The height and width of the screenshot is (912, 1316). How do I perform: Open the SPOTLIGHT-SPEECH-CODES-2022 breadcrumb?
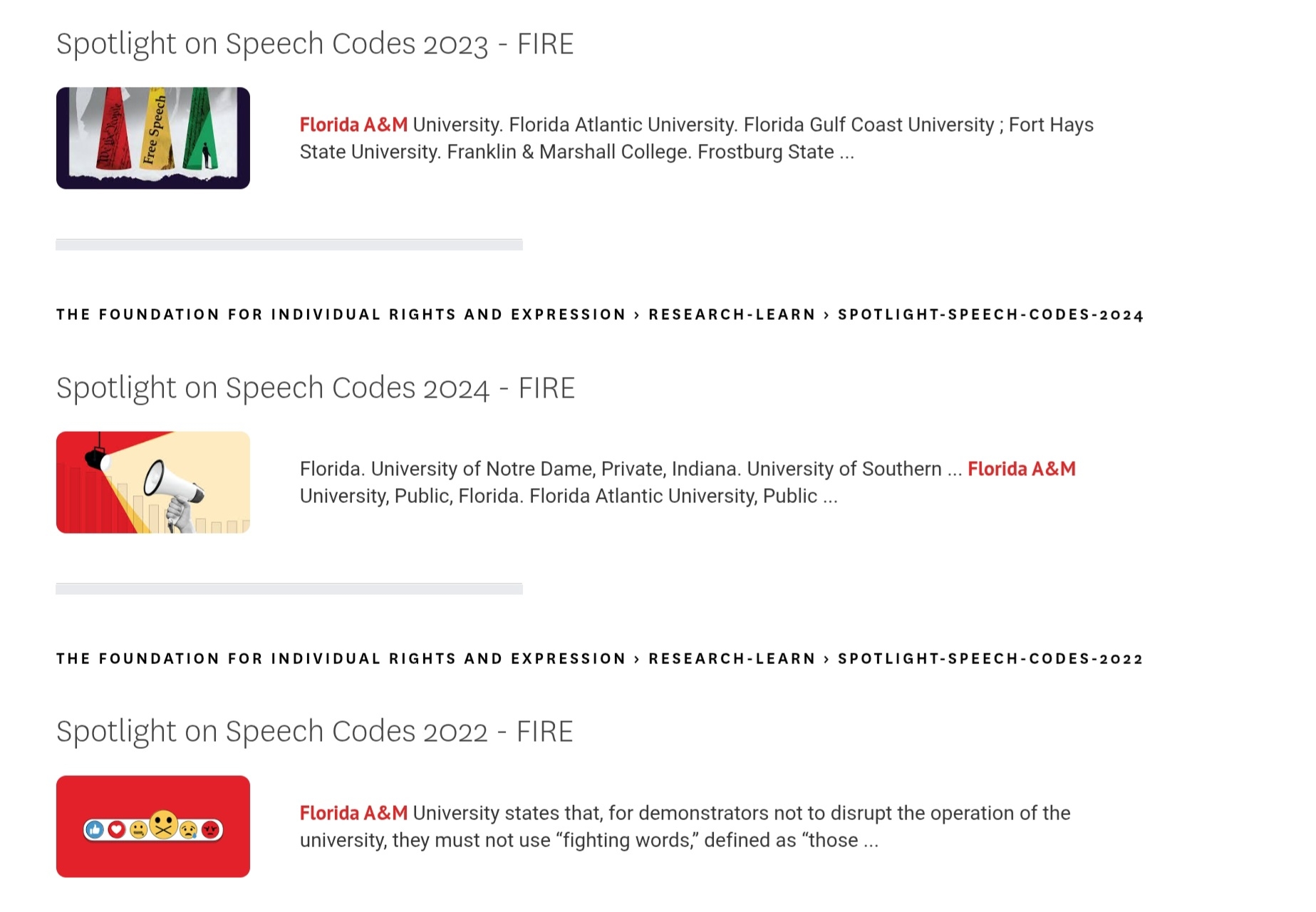click(x=990, y=659)
